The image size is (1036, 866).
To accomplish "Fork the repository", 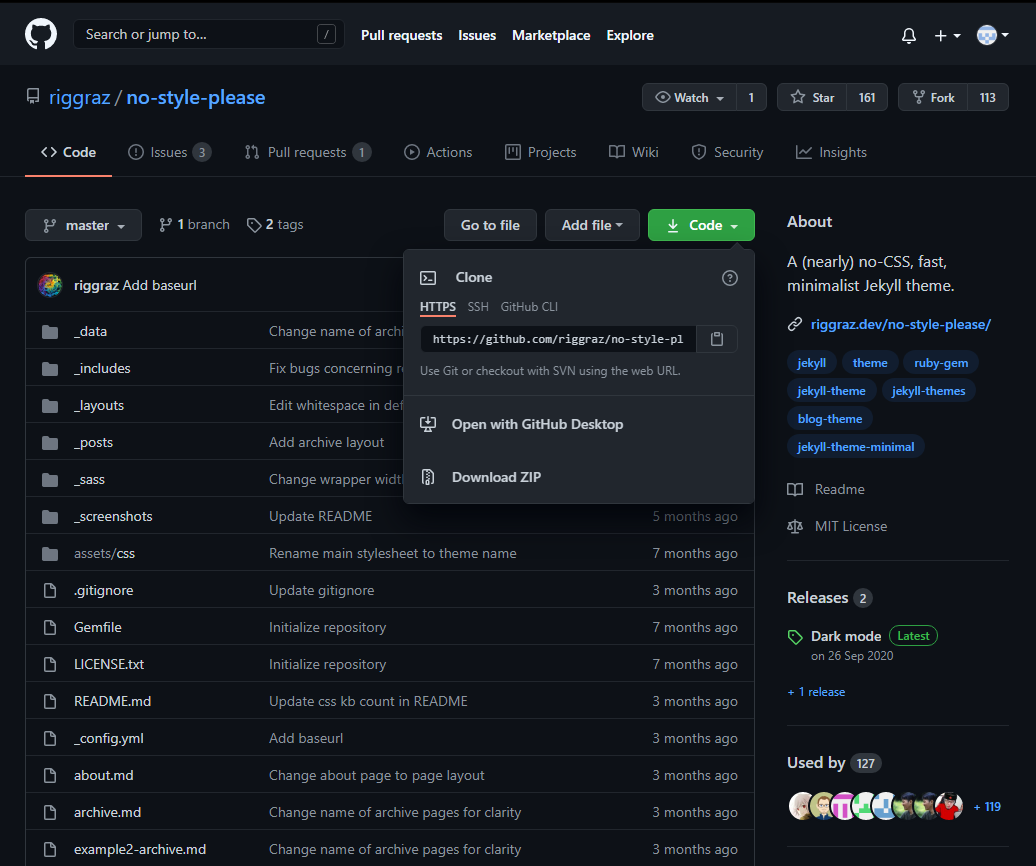I will tap(934, 98).
